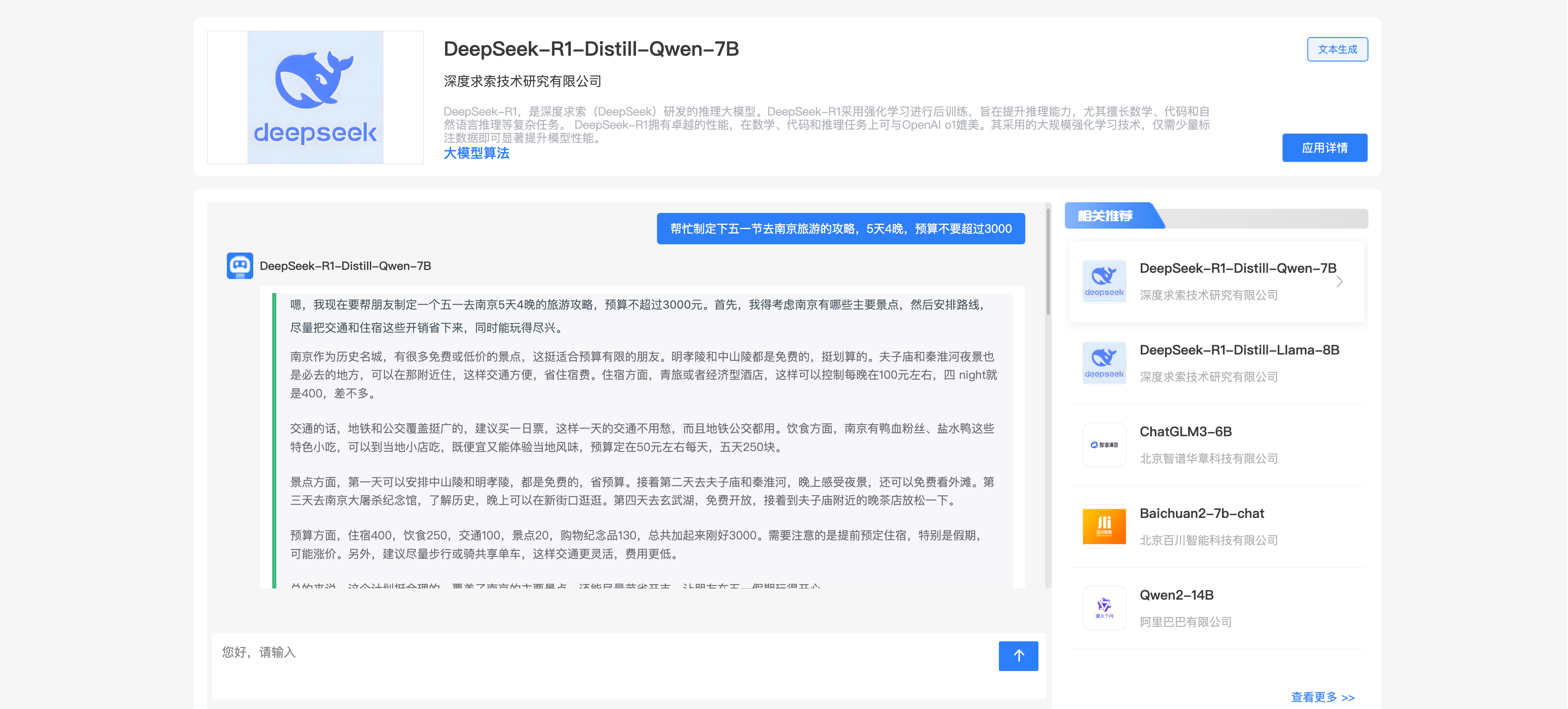Screen dimensions: 1568x709
Task: Click the ChatGLM3-6B 智谱清言 logo icon
Action: tap(1104, 444)
